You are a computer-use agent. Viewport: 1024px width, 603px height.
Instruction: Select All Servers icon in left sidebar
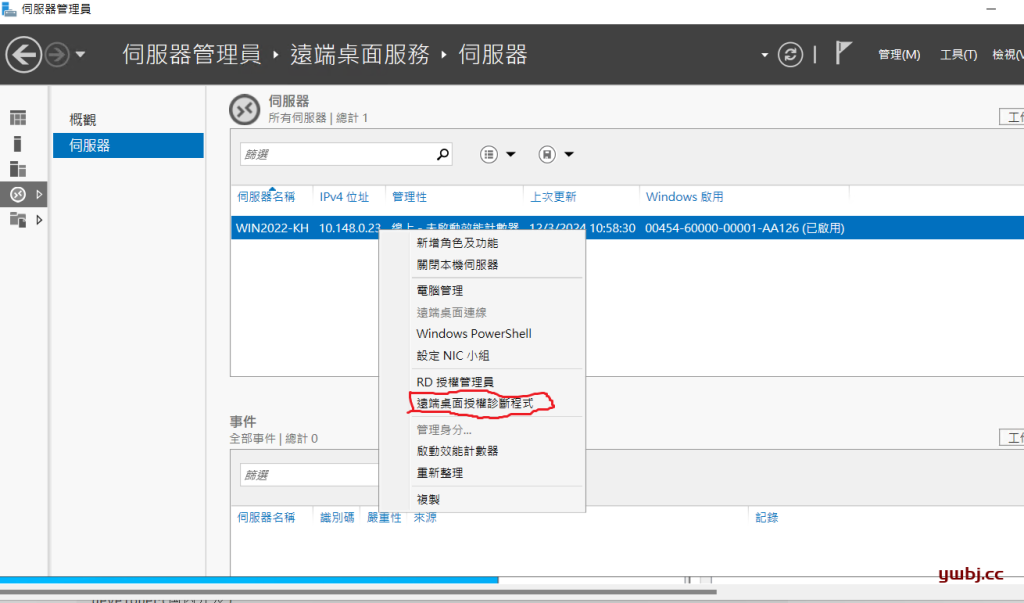click(x=18, y=169)
